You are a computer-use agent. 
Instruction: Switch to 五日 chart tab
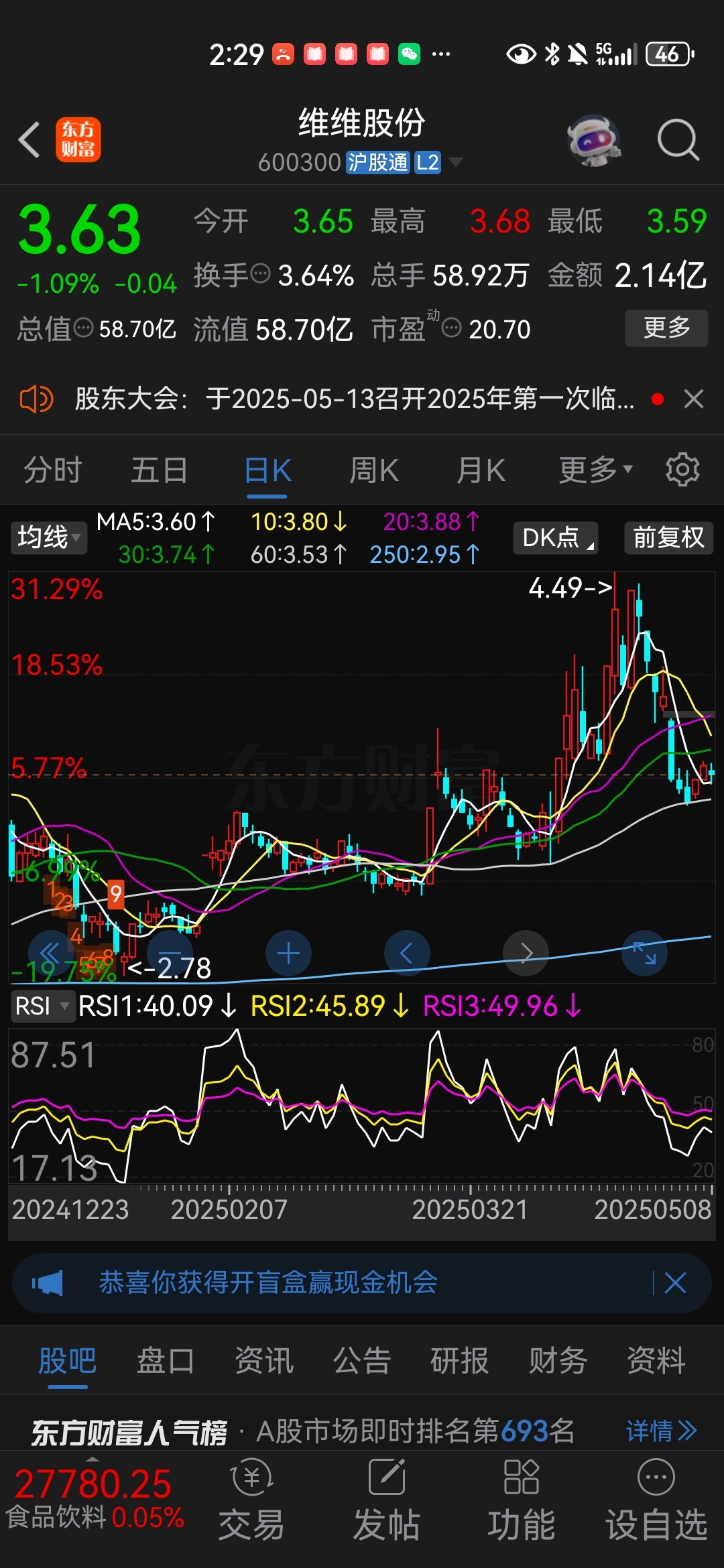(x=160, y=470)
